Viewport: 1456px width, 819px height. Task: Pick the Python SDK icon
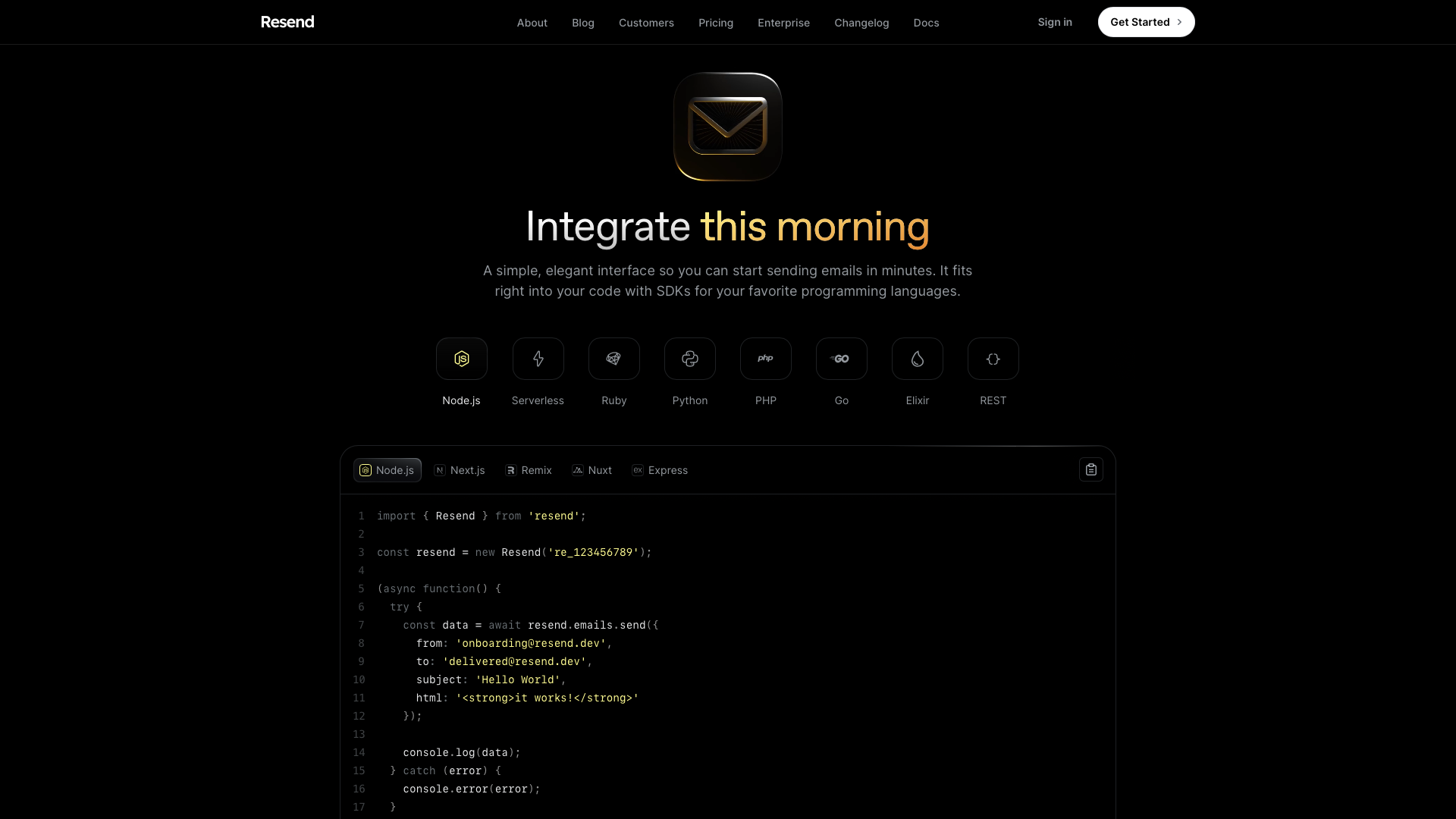(689, 359)
